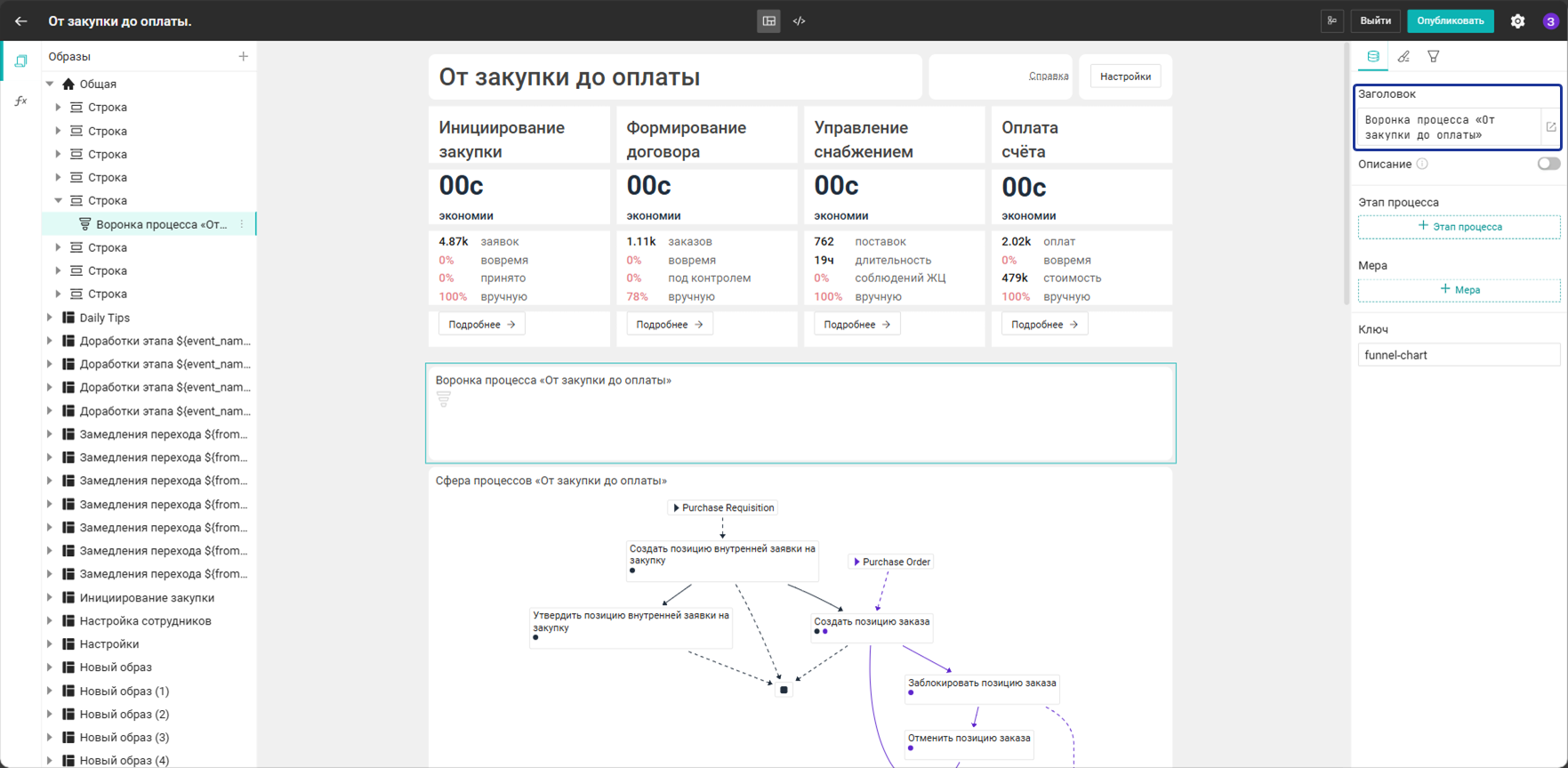The image size is (1568, 768).
Task: Click the Справка link
Action: tap(1049, 77)
